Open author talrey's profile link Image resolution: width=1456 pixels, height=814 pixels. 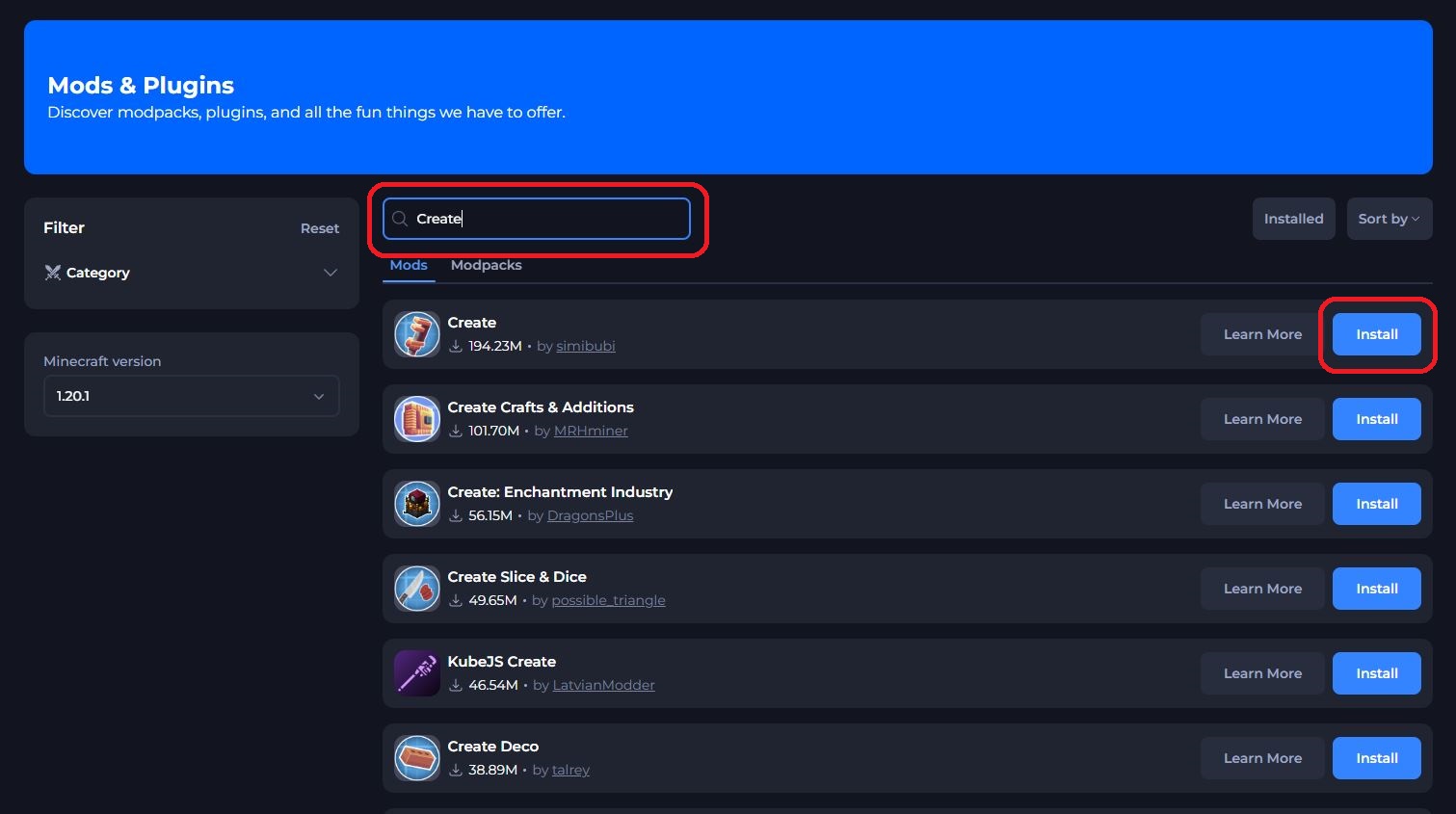pyautogui.click(x=571, y=770)
